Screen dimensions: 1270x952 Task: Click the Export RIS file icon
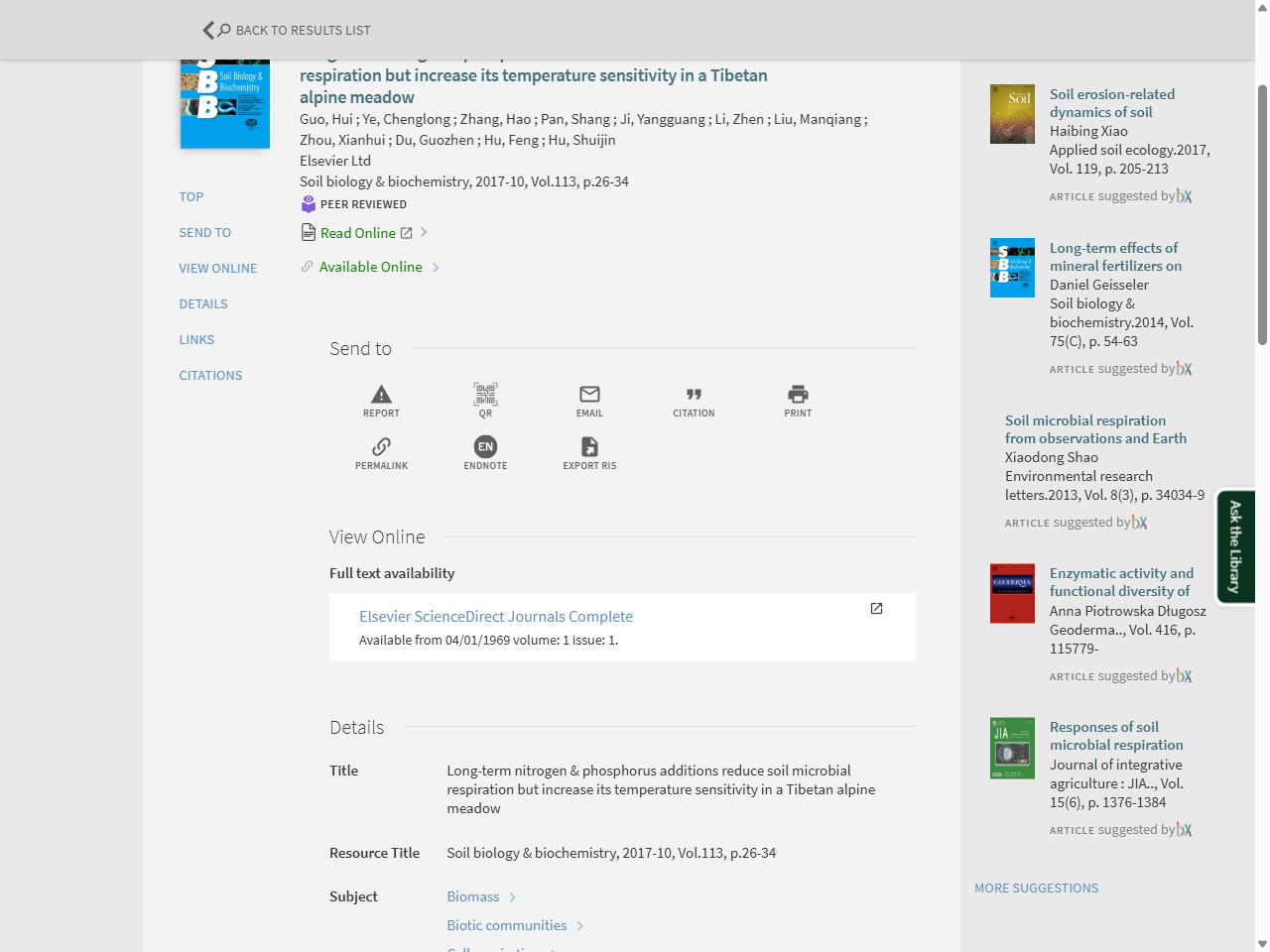tap(589, 446)
